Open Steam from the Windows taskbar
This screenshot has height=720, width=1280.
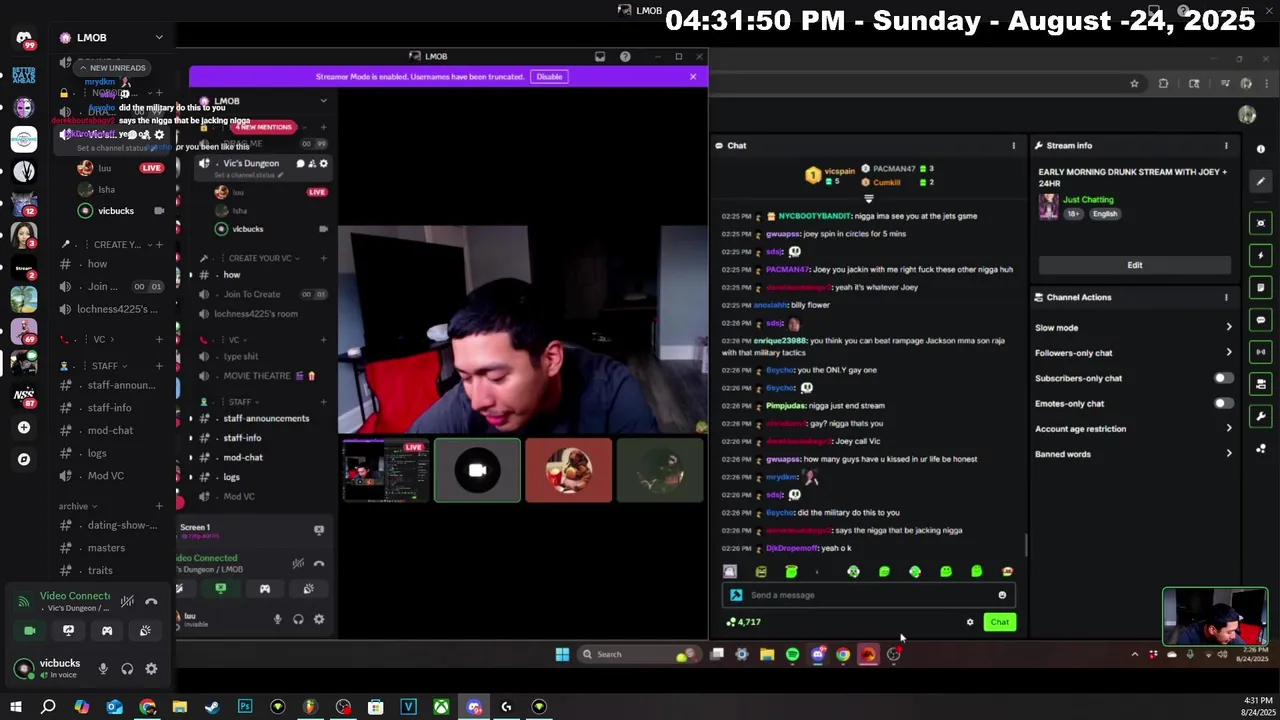click(x=212, y=707)
